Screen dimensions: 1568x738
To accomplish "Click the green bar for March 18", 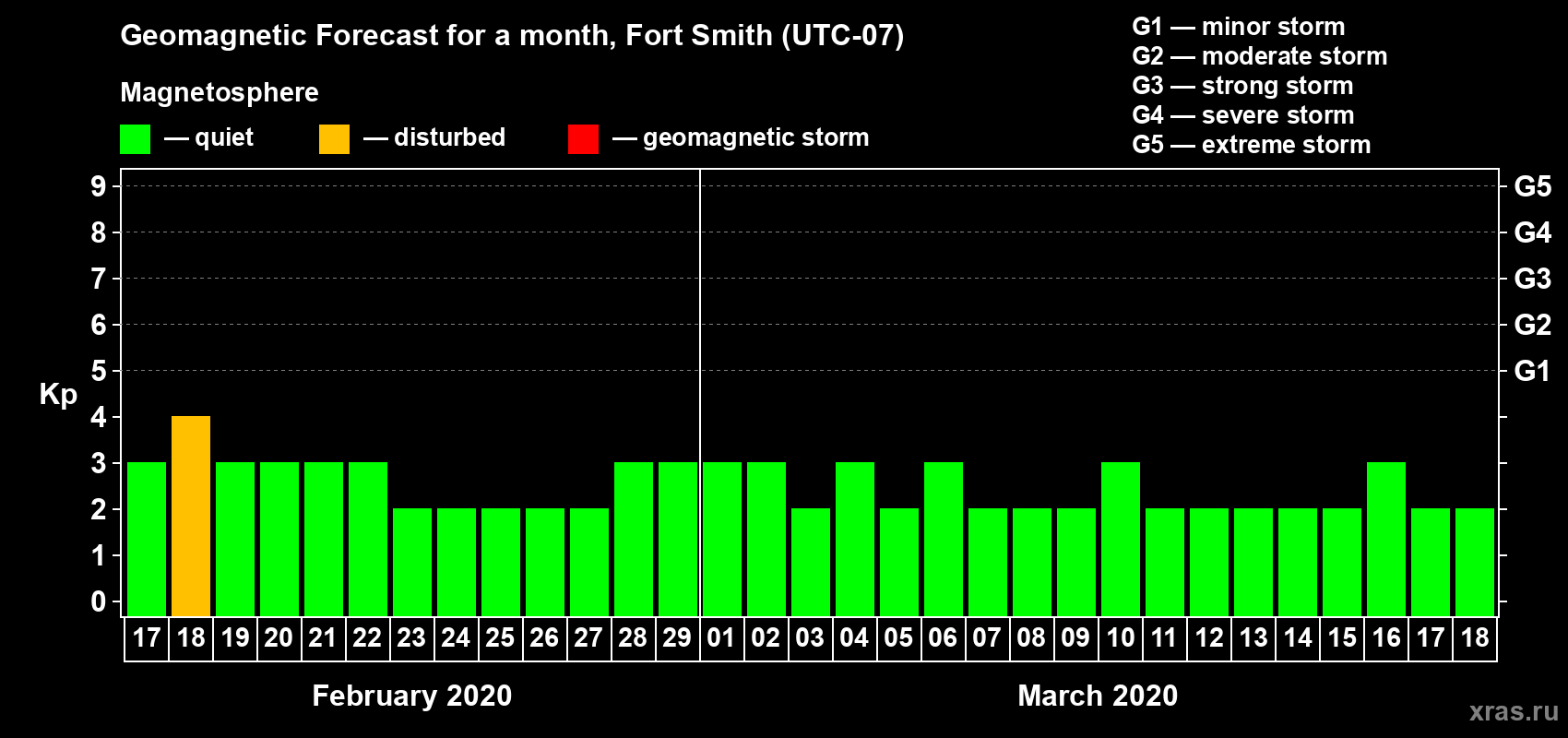I will tap(1475, 562).
